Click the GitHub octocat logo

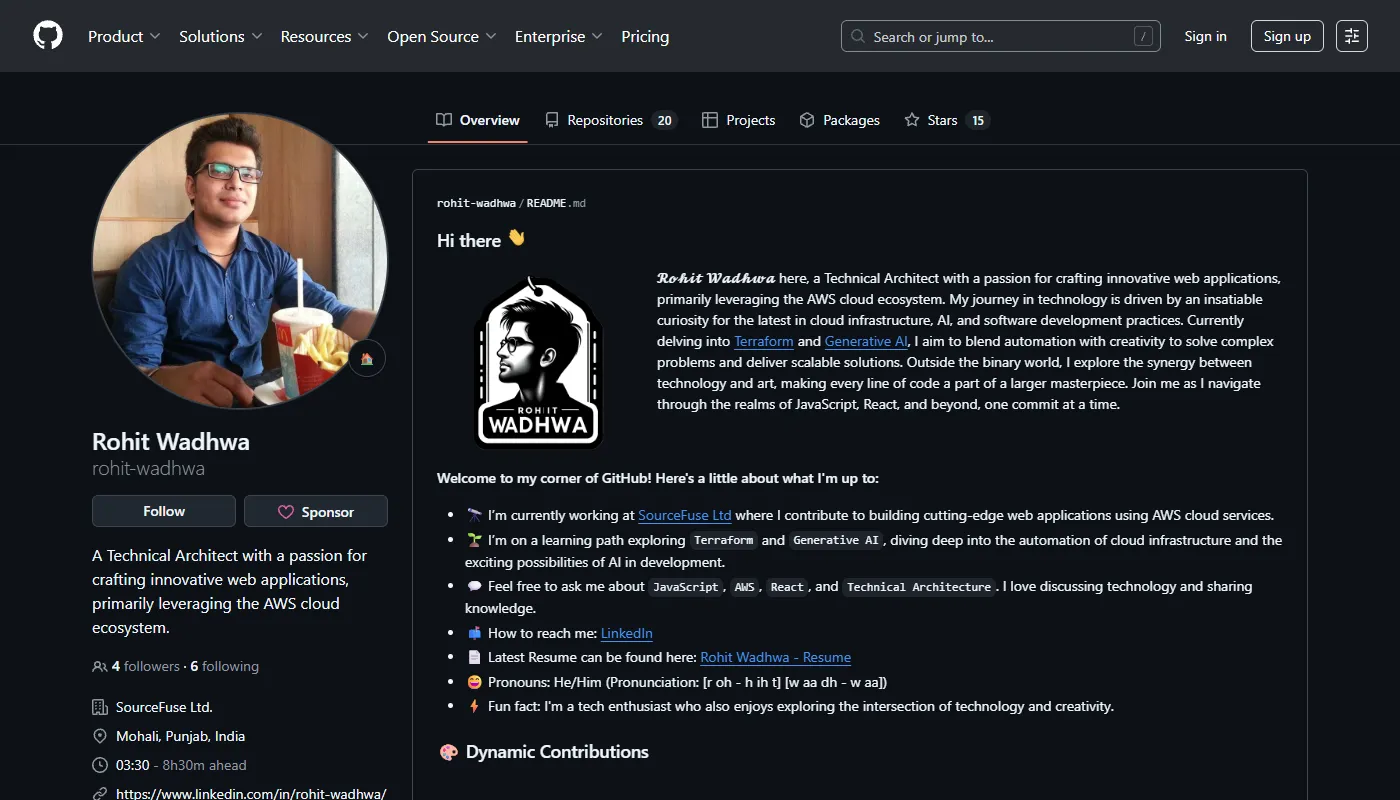(48, 36)
